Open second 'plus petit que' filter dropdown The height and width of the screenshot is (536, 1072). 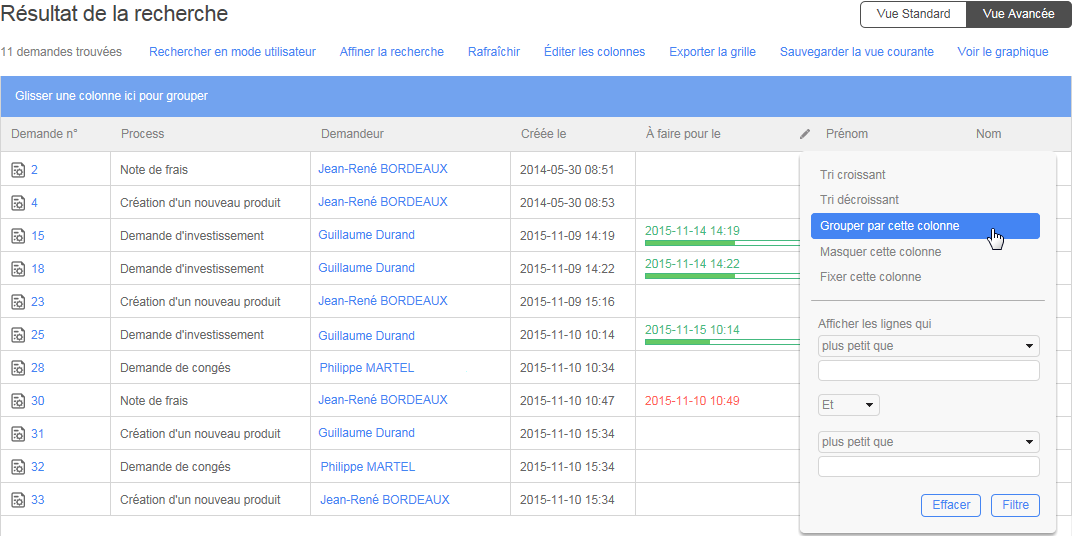pyautogui.click(x=928, y=442)
